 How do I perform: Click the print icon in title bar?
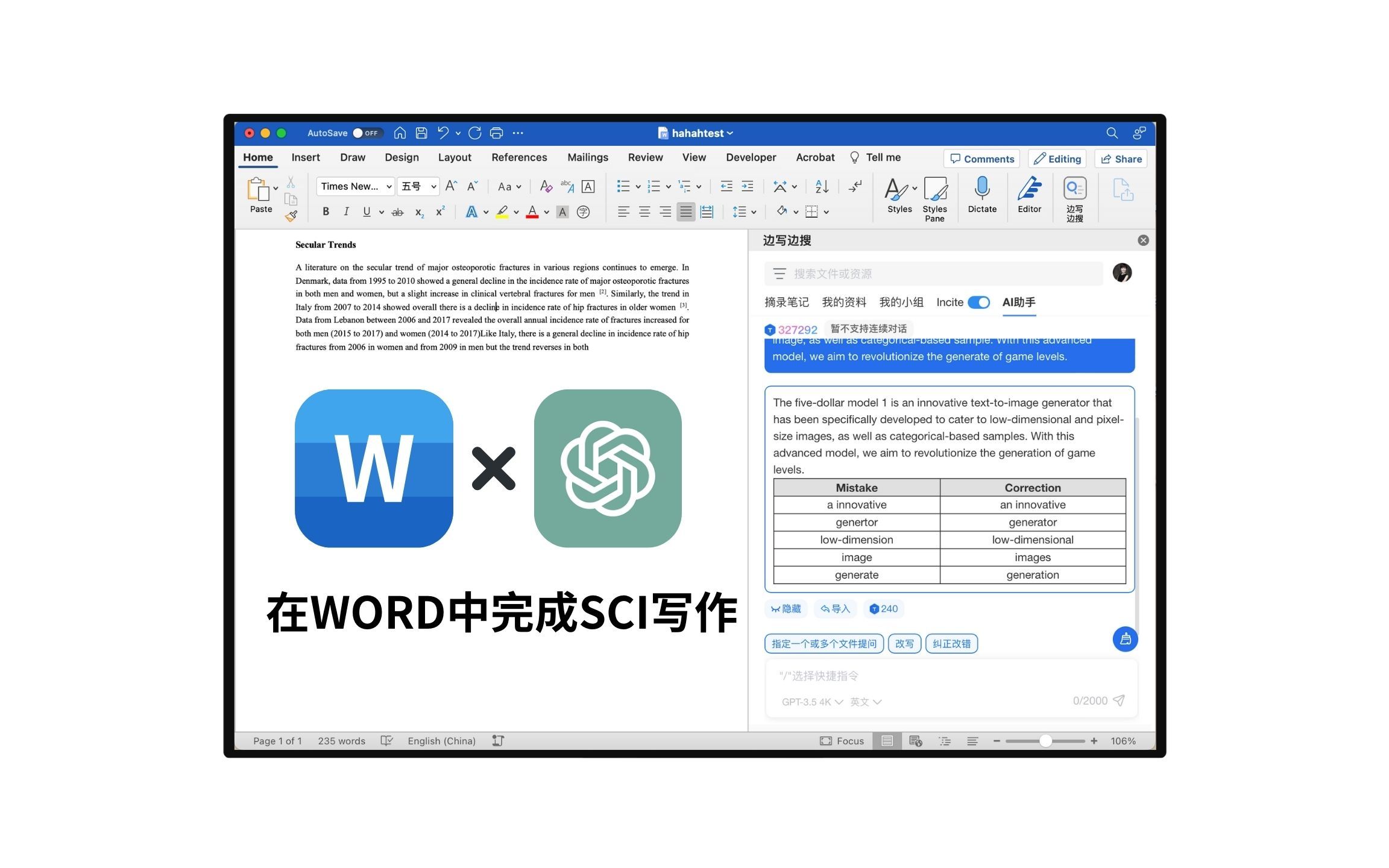496,133
